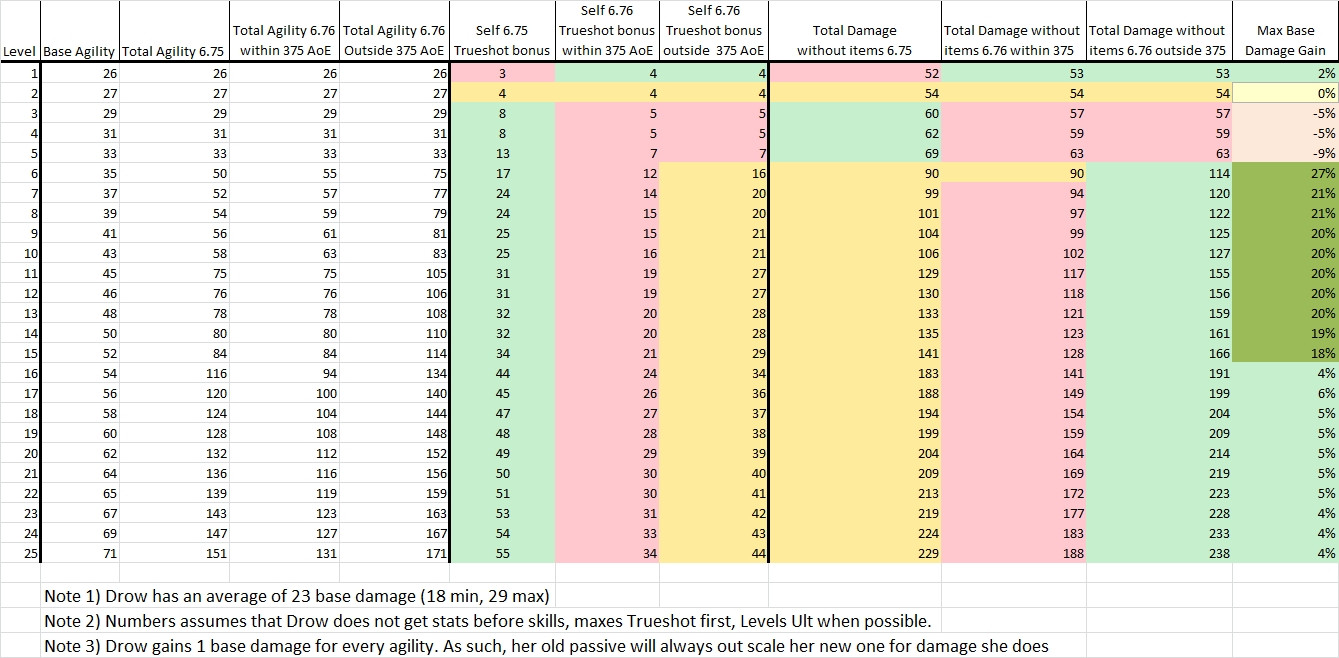Screen dimensions: 1339x658
Task: Select the yellow 0% gain cell
Action: 1285,93
